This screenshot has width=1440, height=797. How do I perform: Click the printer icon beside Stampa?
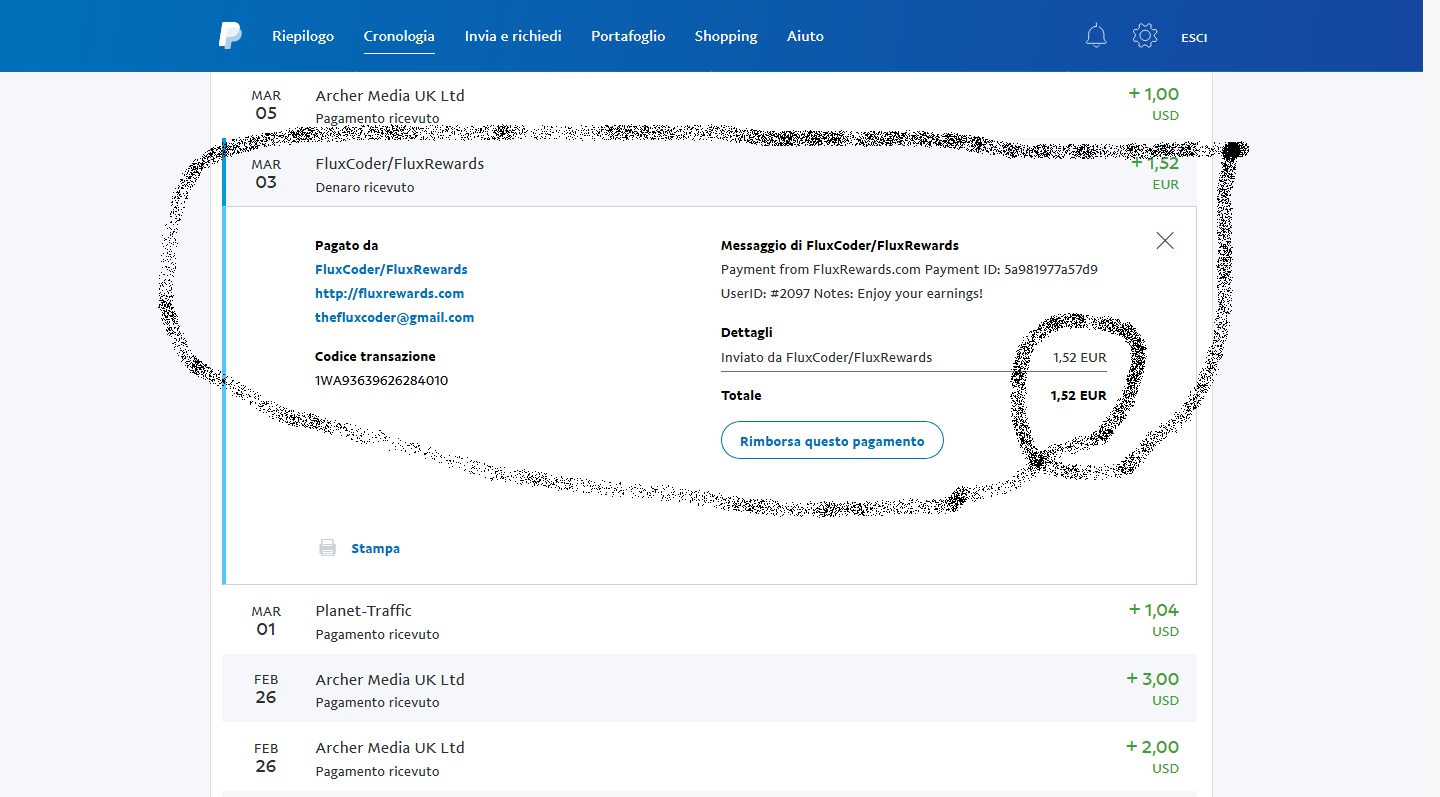coord(327,548)
